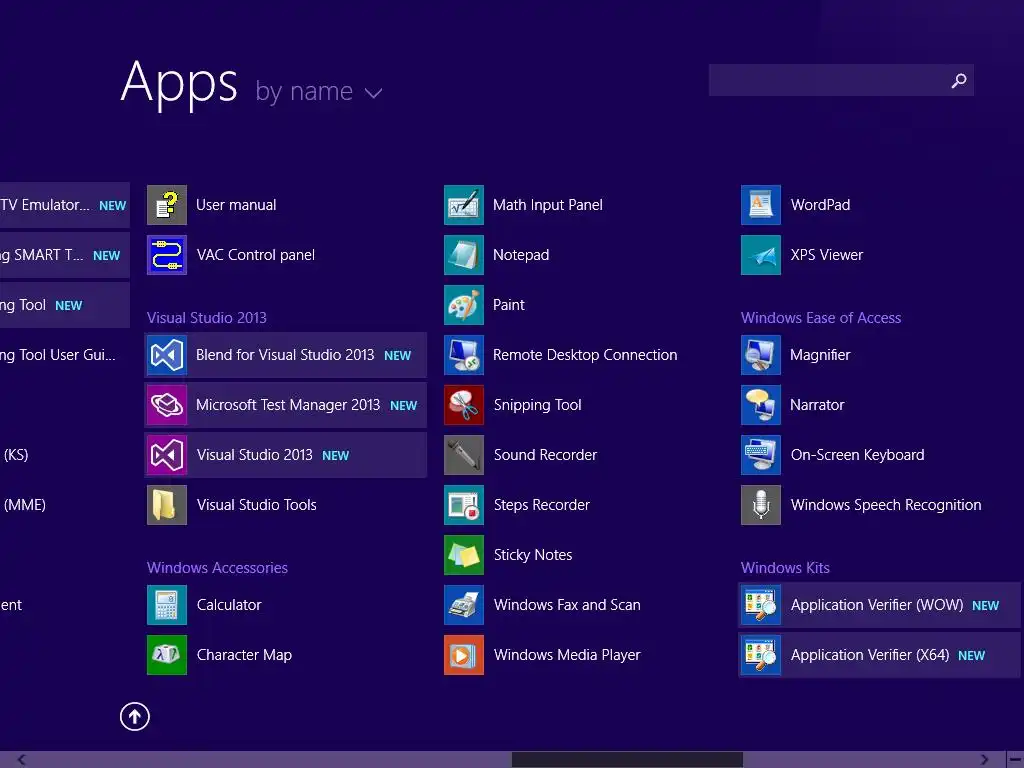1024x768 pixels.
Task: Click the magnifying glass search button
Action: tap(959, 80)
